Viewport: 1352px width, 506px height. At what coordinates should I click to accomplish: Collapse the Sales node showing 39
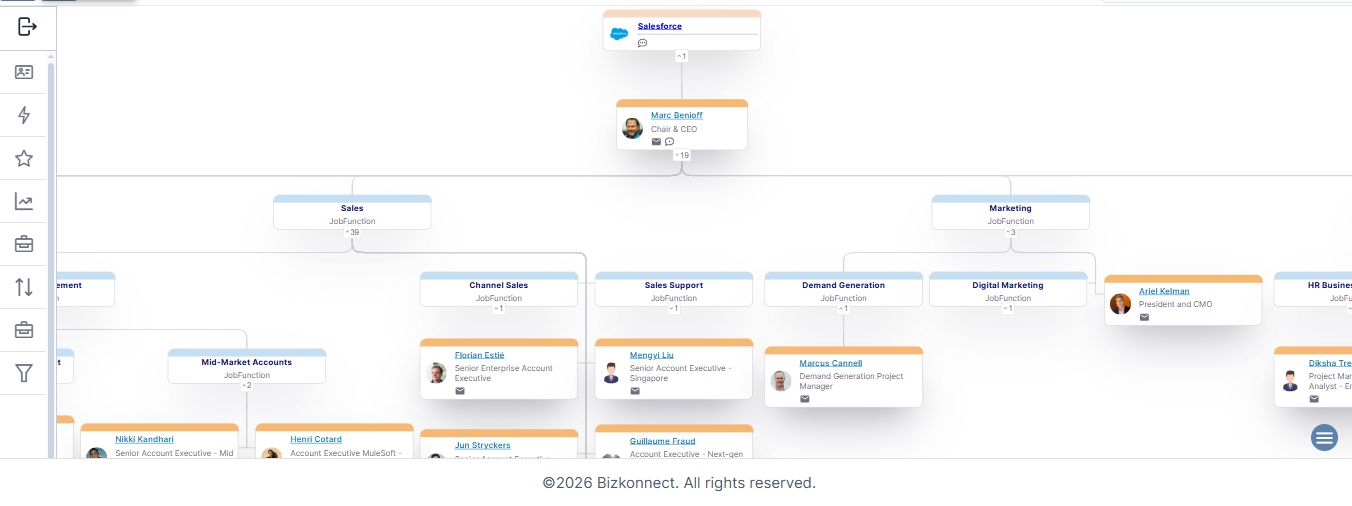click(352, 232)
